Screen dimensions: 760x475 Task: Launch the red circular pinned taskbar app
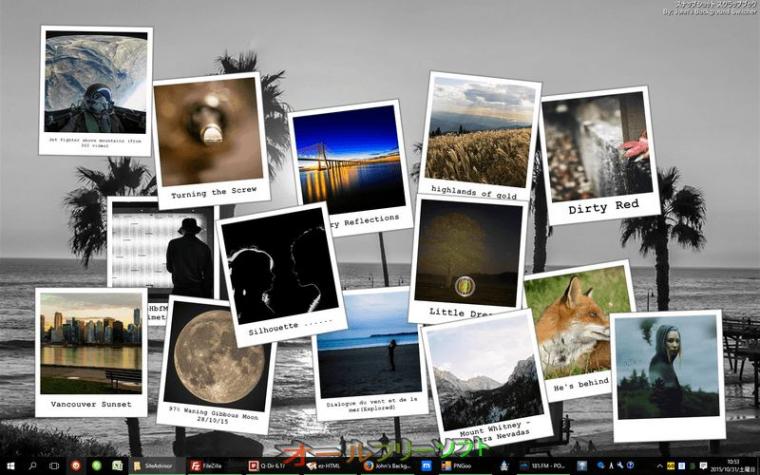click(x=76, y=466)
